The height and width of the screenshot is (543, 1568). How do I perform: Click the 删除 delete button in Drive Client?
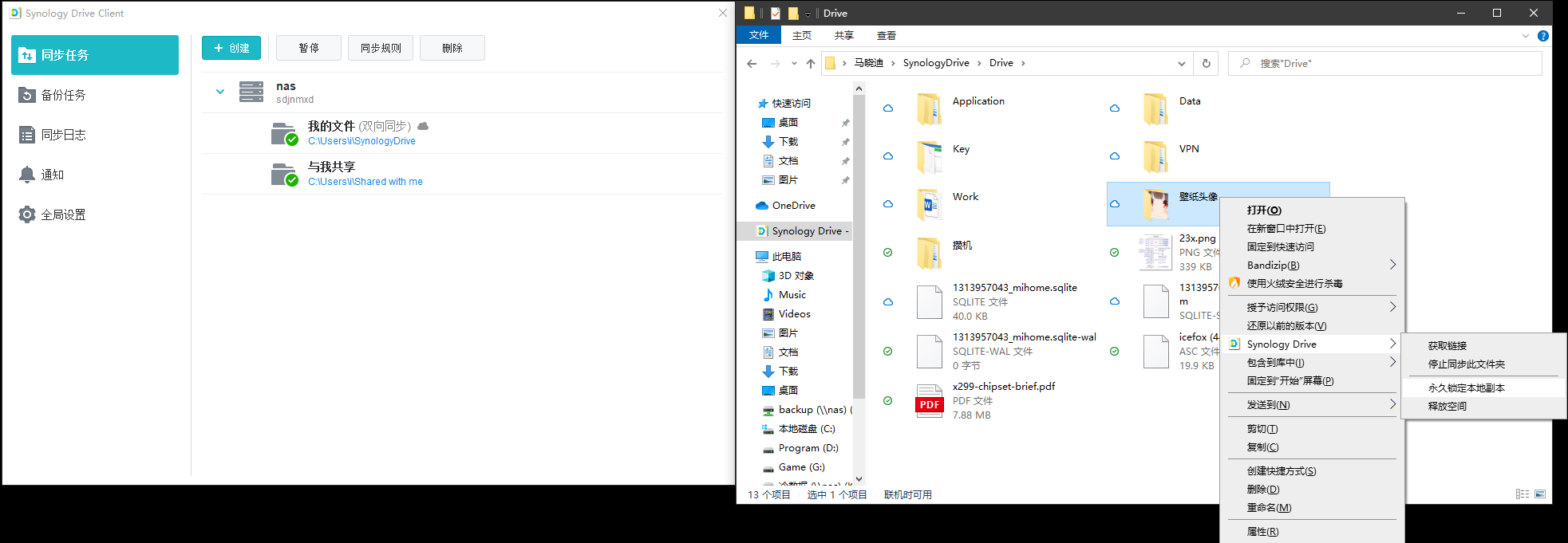(x=452, y=48)
